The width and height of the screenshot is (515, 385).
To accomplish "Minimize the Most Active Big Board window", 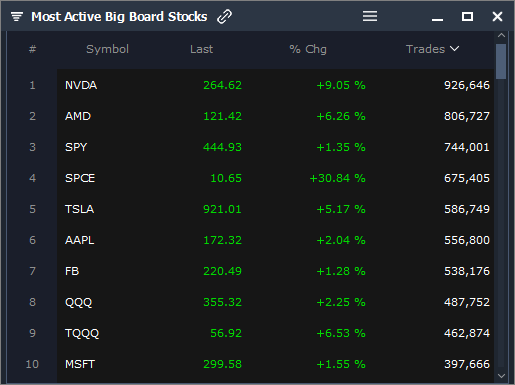I will (437, 20).
